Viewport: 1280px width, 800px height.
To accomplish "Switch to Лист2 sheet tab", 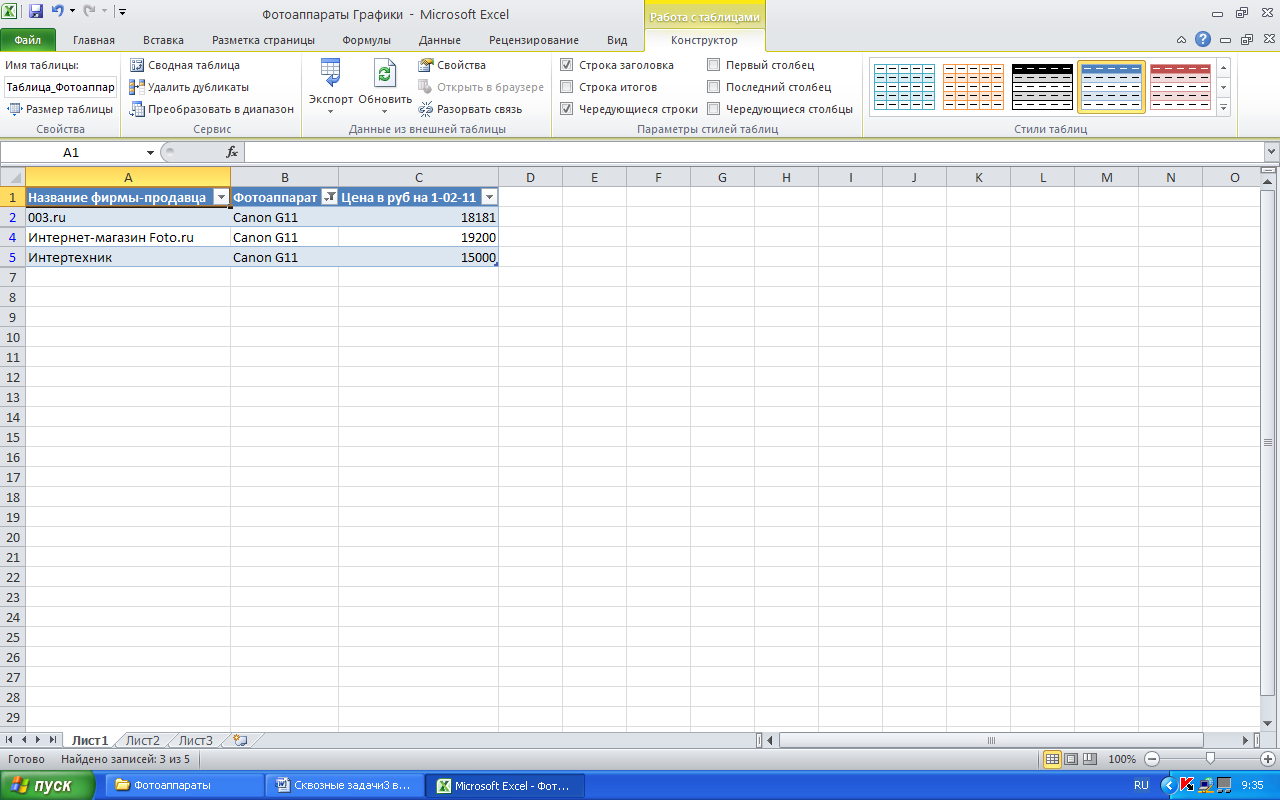I will pyautogui.click(x=143, y=741).
